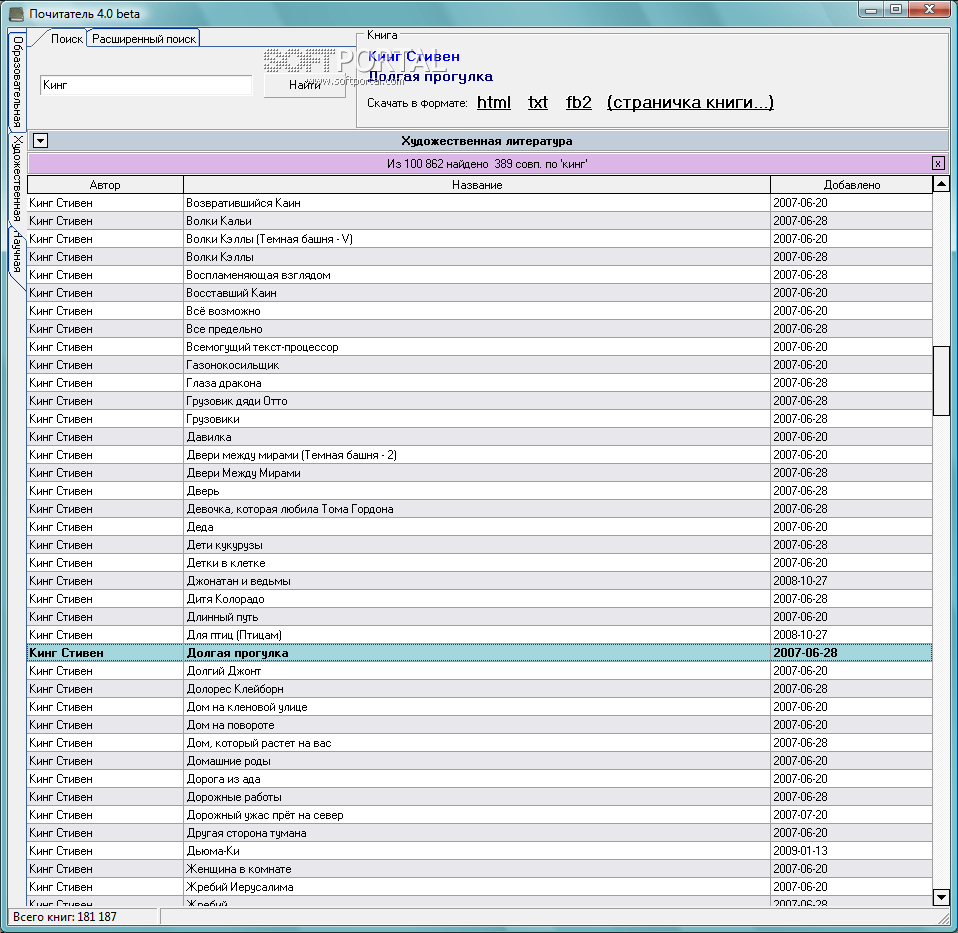Select the row Дом на повороте
958x933 pixels.
[480, 725]
